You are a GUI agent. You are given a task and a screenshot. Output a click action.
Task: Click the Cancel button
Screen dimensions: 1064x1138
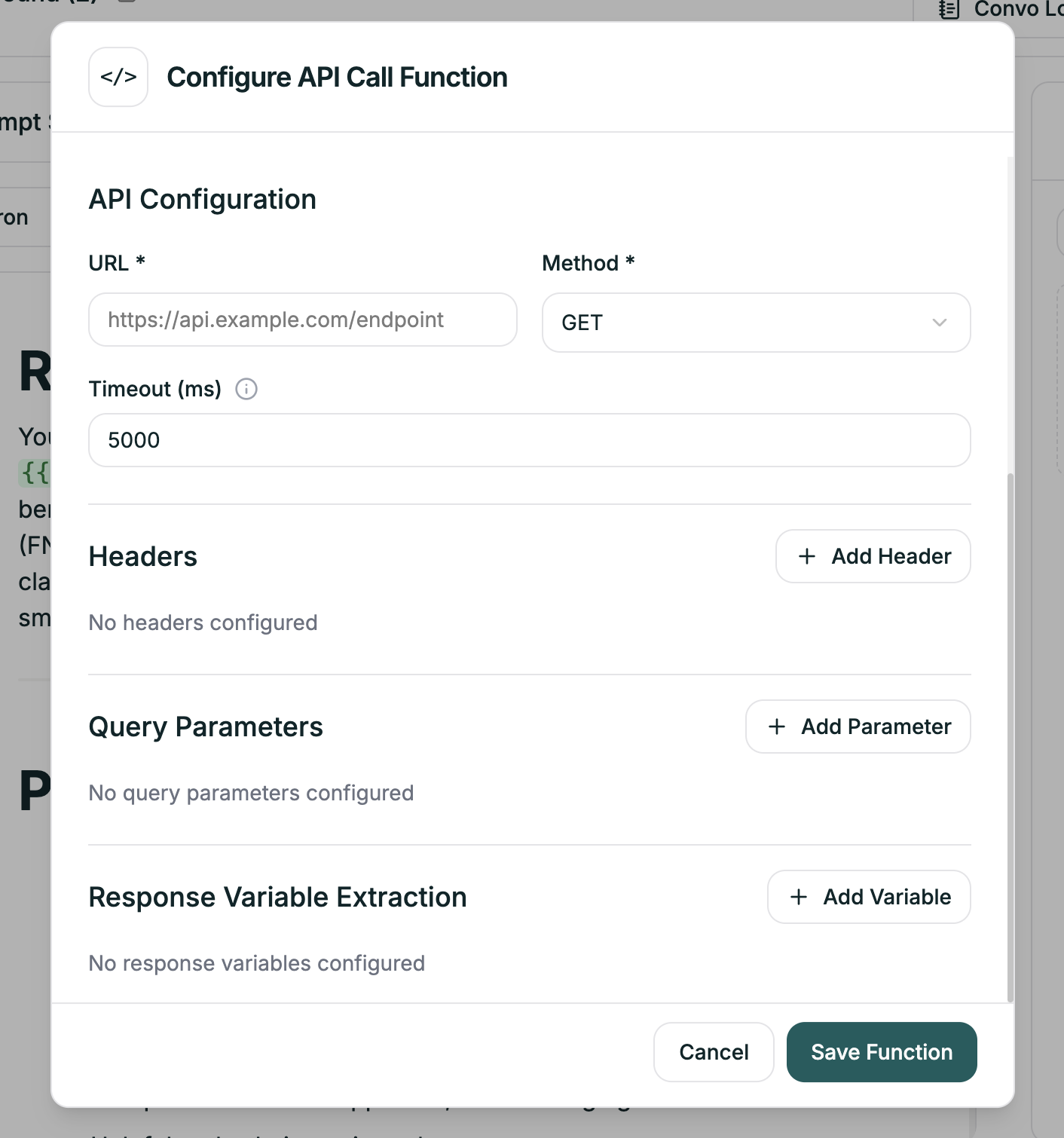[x=713, y=1052]
